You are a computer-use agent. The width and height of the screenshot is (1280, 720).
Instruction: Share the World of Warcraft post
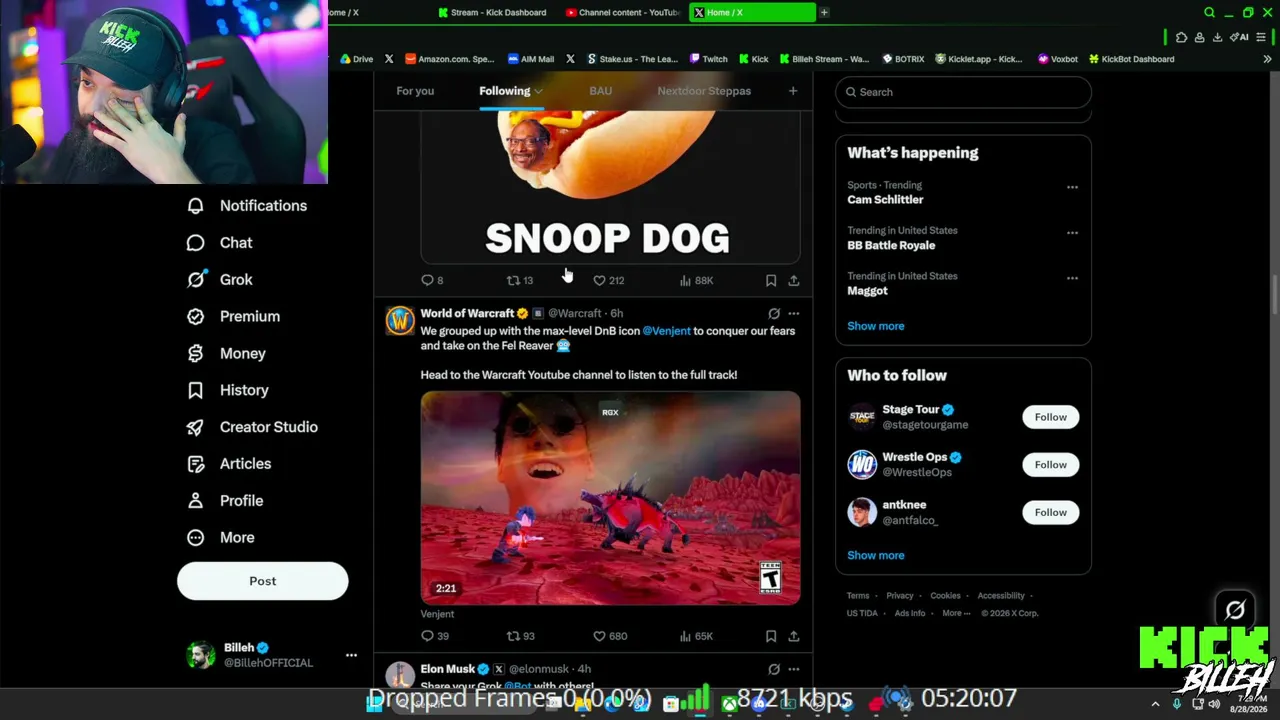coord(794,636)
